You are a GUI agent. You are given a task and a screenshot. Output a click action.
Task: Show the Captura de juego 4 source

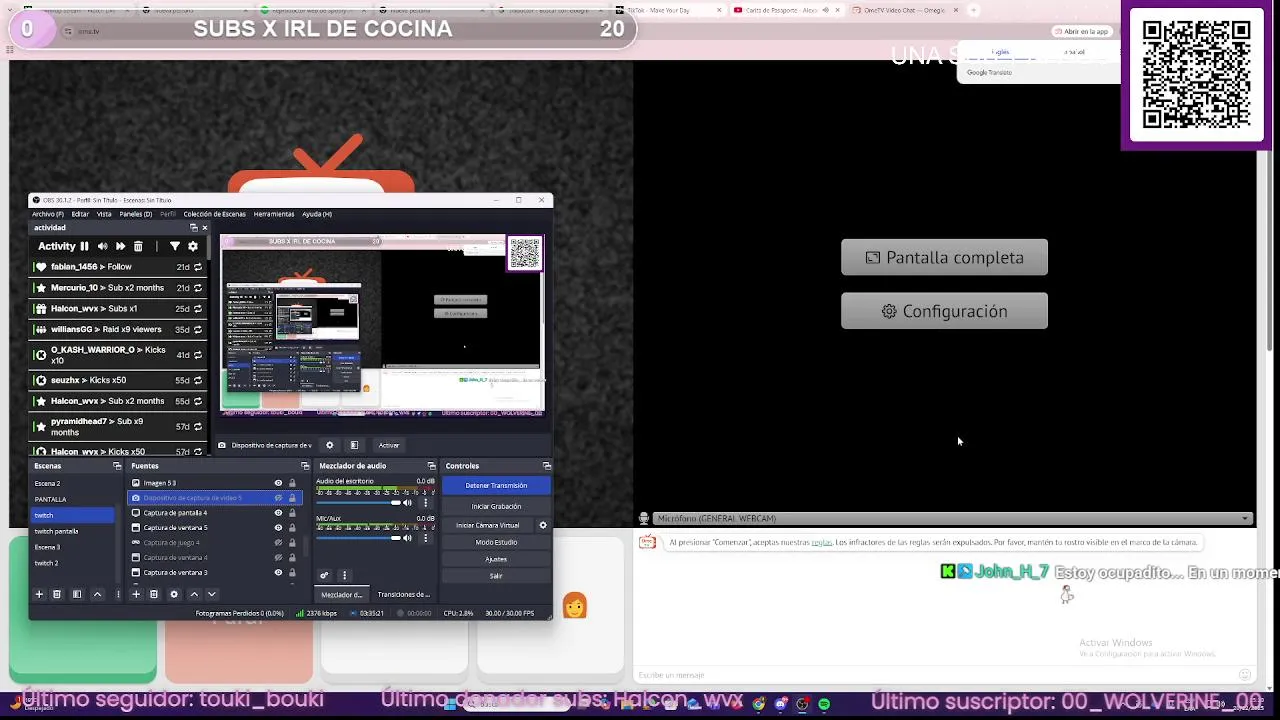pyautogui.click(x=278, y=543)
